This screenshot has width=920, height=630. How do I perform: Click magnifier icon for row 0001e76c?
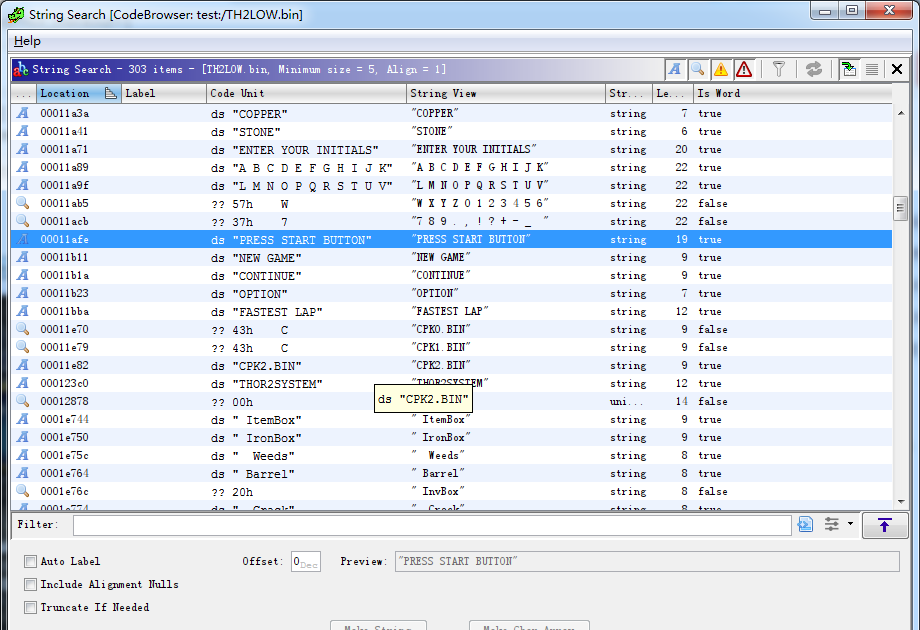tap(22, 491)
